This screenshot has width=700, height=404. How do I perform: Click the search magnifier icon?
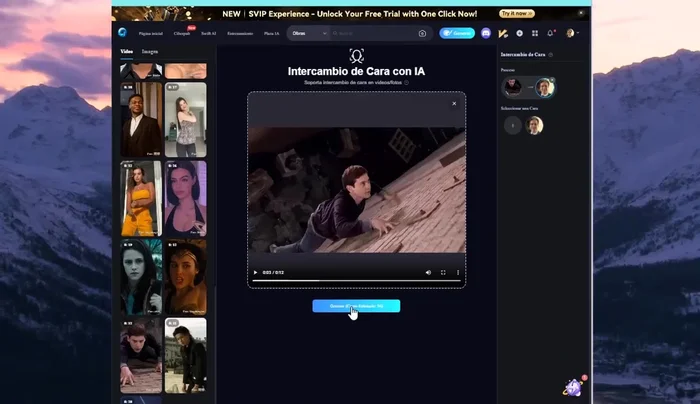(x=335, y=33)
